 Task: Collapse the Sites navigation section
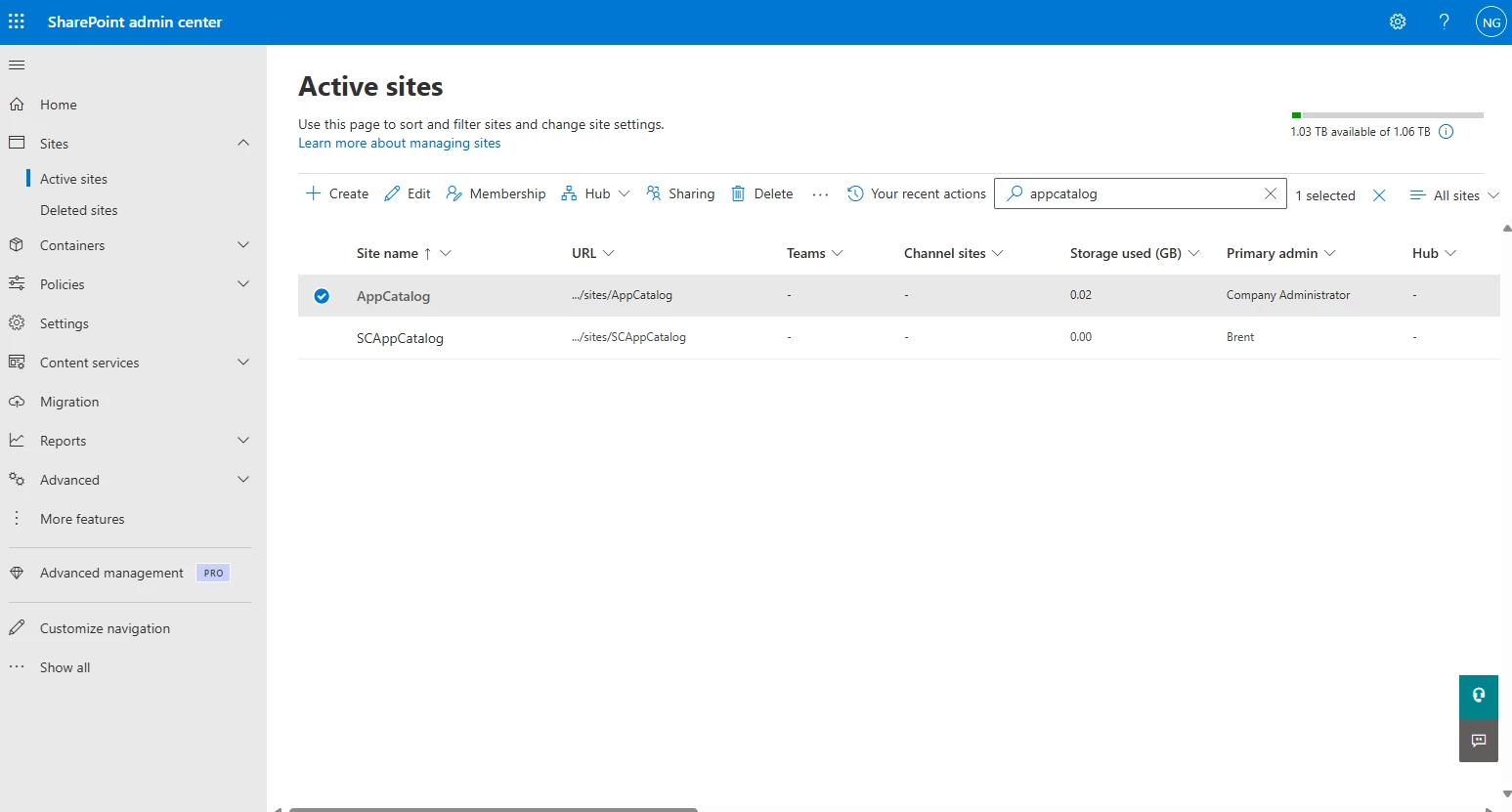point(243,143)
